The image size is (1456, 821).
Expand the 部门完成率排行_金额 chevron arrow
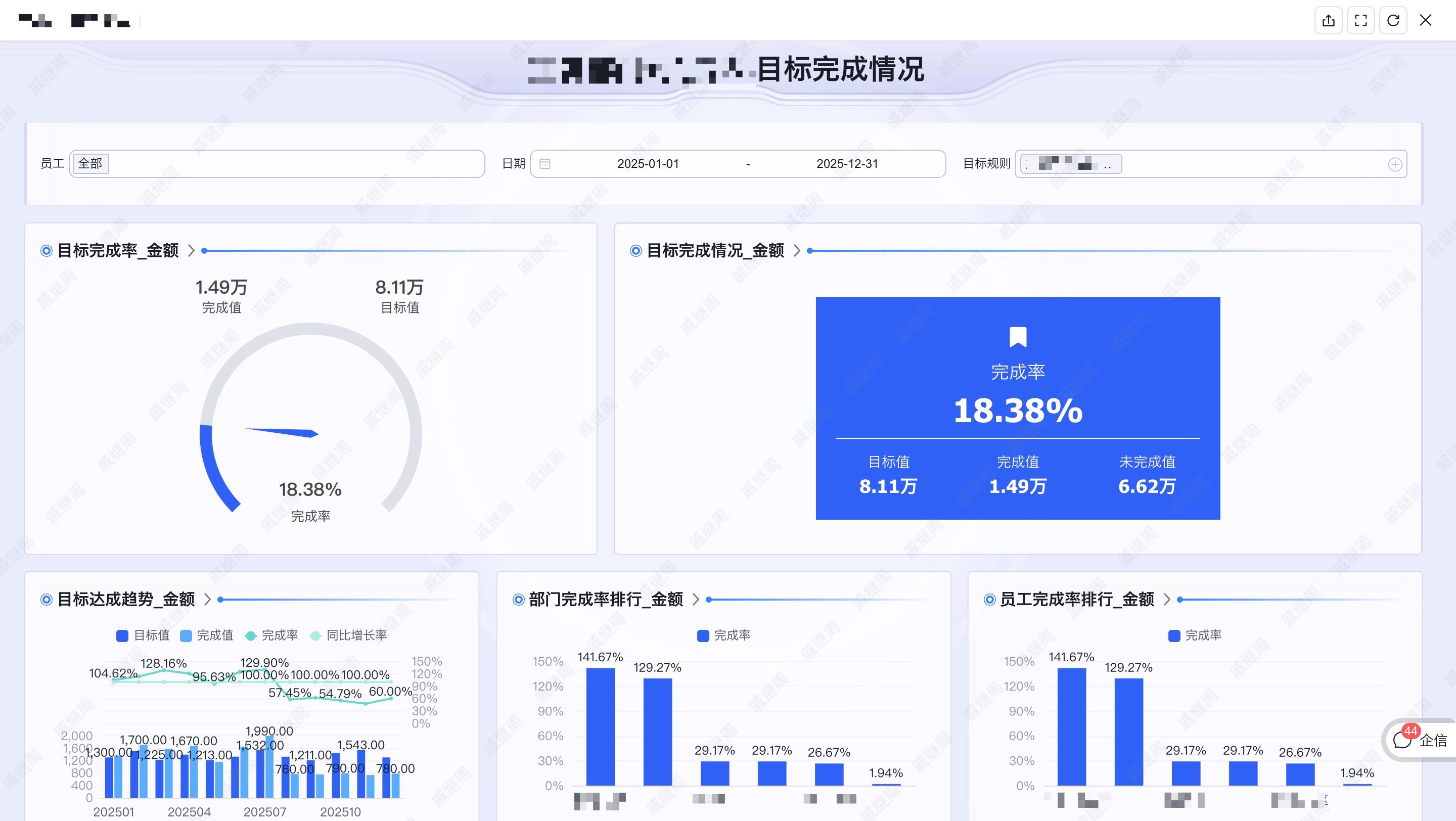696,600
